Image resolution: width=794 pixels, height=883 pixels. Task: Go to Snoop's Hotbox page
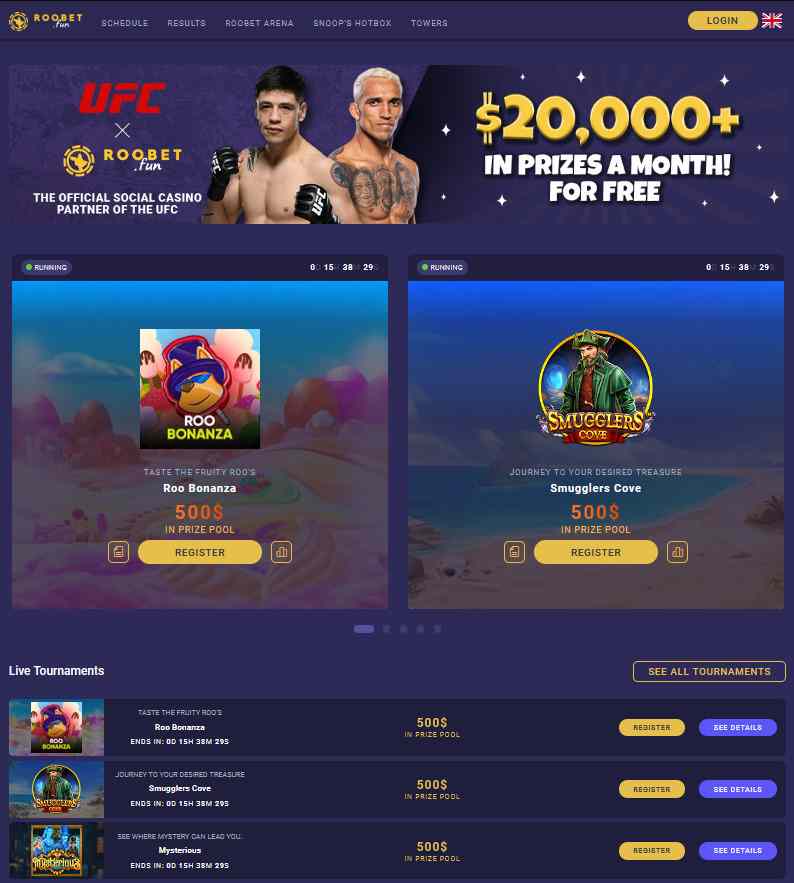353,23
